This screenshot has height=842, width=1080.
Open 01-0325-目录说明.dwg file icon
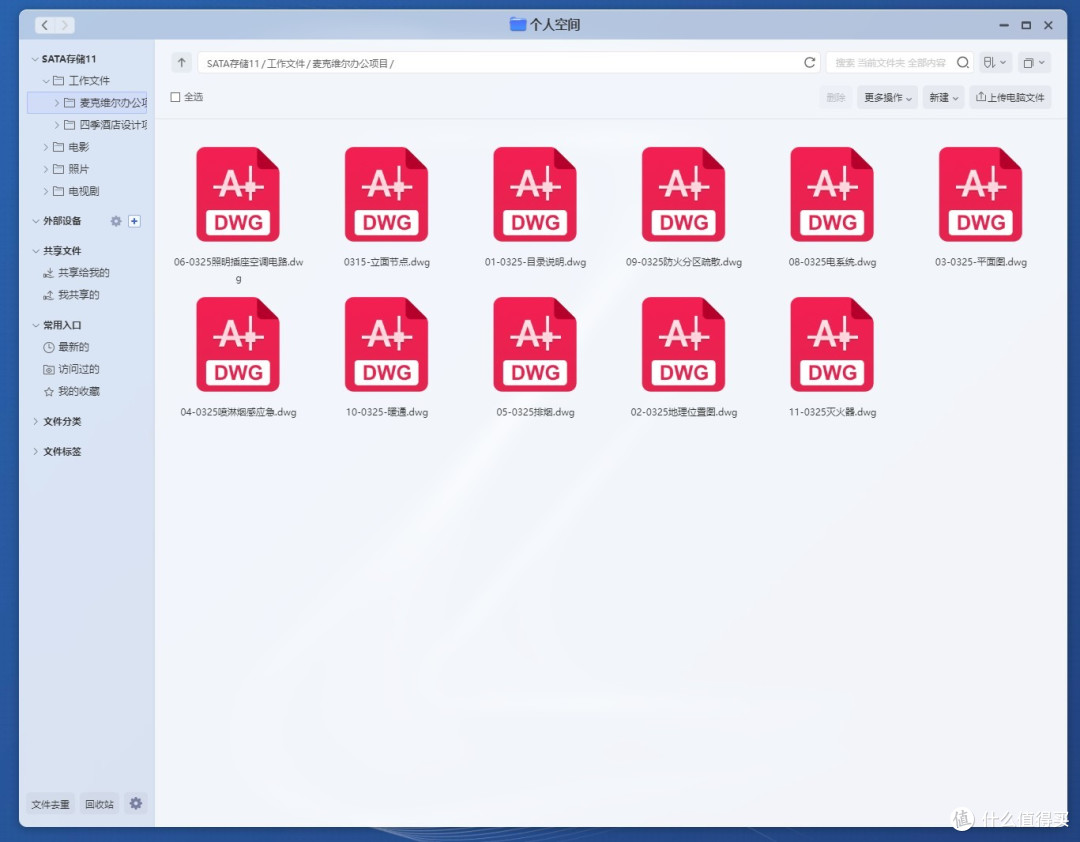point(535,194)
